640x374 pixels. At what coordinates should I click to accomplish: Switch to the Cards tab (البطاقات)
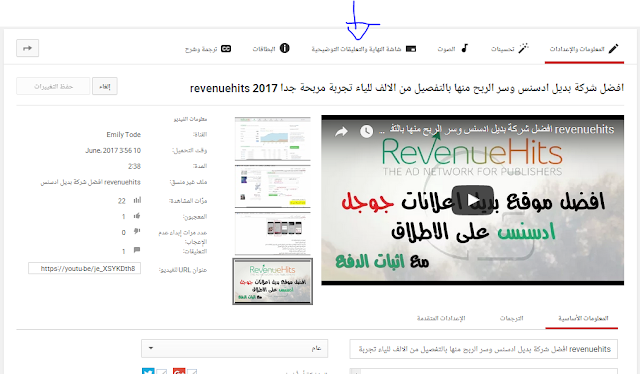(271, 49)
